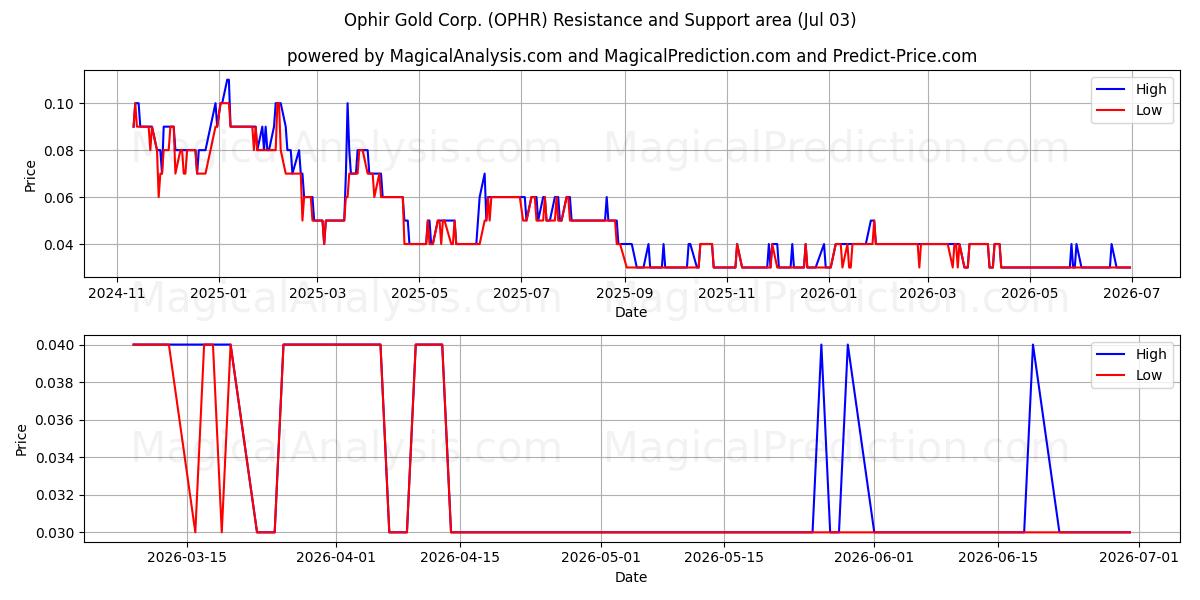The height and width of the screenshot is (600, 1200).
Task: Click the '2024-11' x-axis label on the top chart
Action: point(117,293)
